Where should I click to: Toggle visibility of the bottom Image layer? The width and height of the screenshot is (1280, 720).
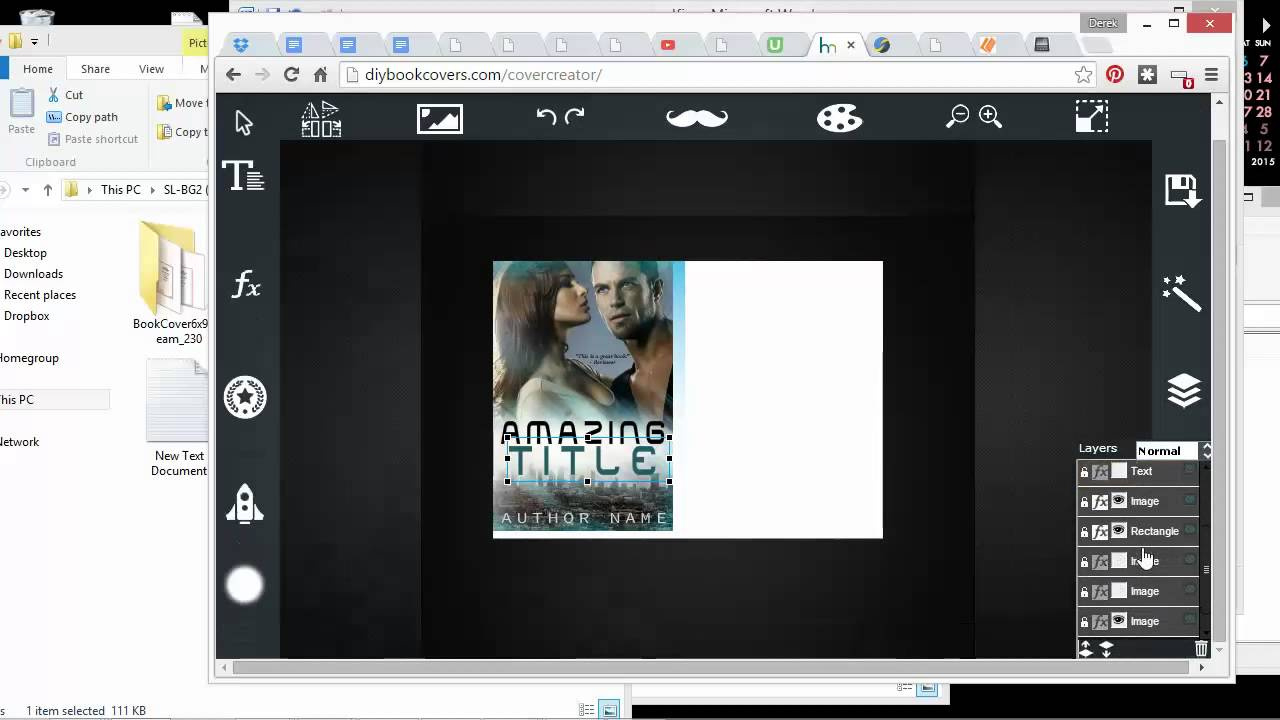tap(1118, 621)
